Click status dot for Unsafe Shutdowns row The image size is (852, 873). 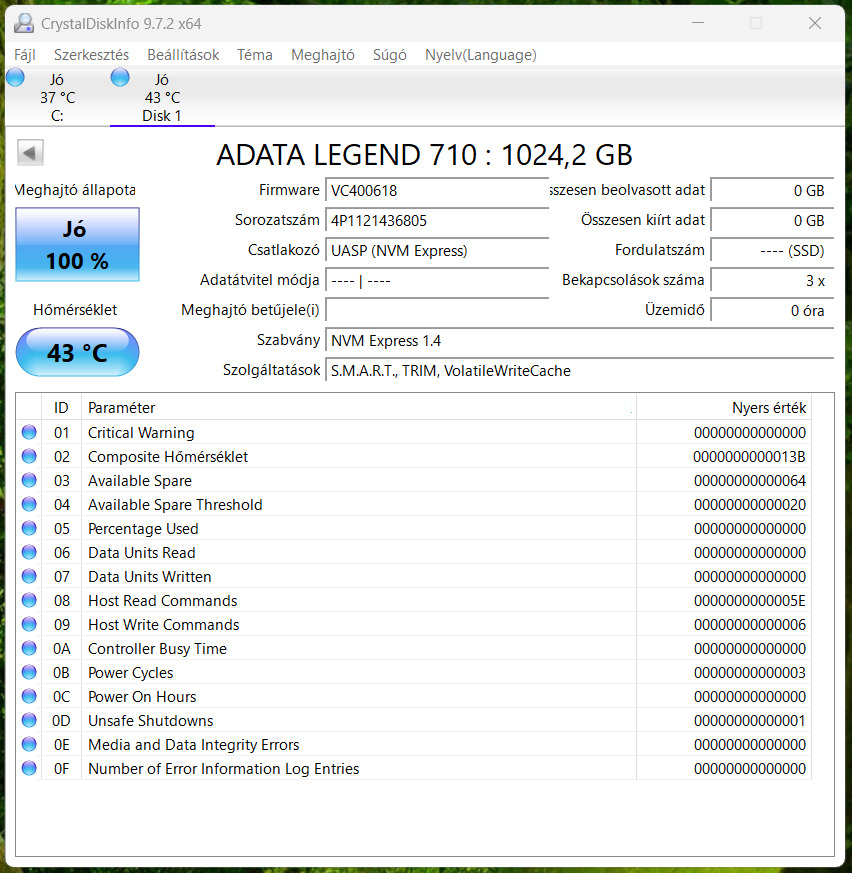29,720
